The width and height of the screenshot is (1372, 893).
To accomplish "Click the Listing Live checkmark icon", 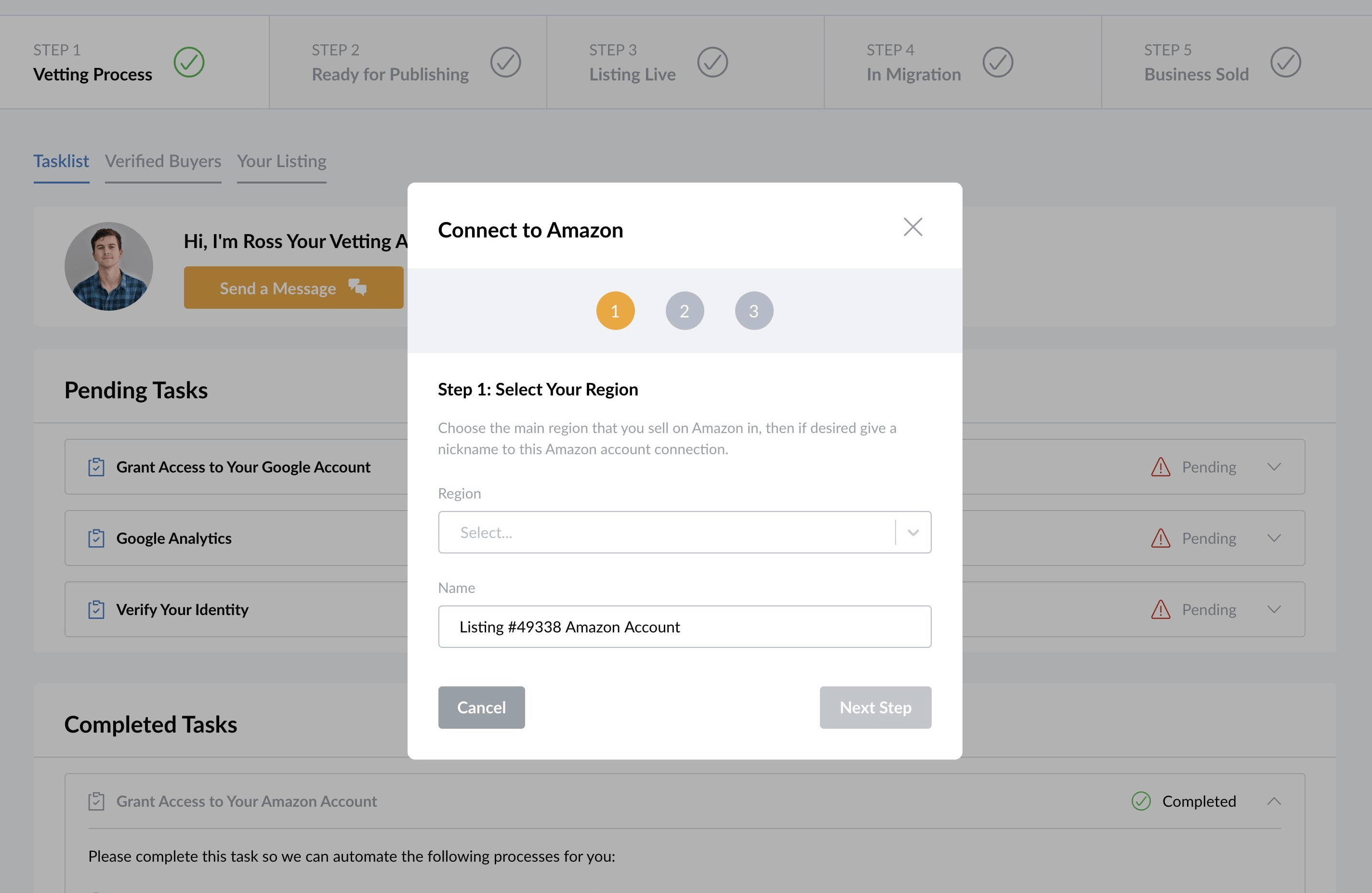I will pyautogui.click(x=712, y=62).
